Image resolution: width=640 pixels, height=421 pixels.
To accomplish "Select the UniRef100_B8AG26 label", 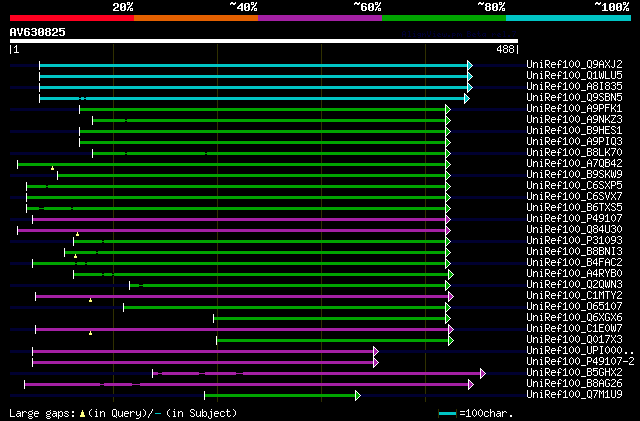I will click(574, 384).
